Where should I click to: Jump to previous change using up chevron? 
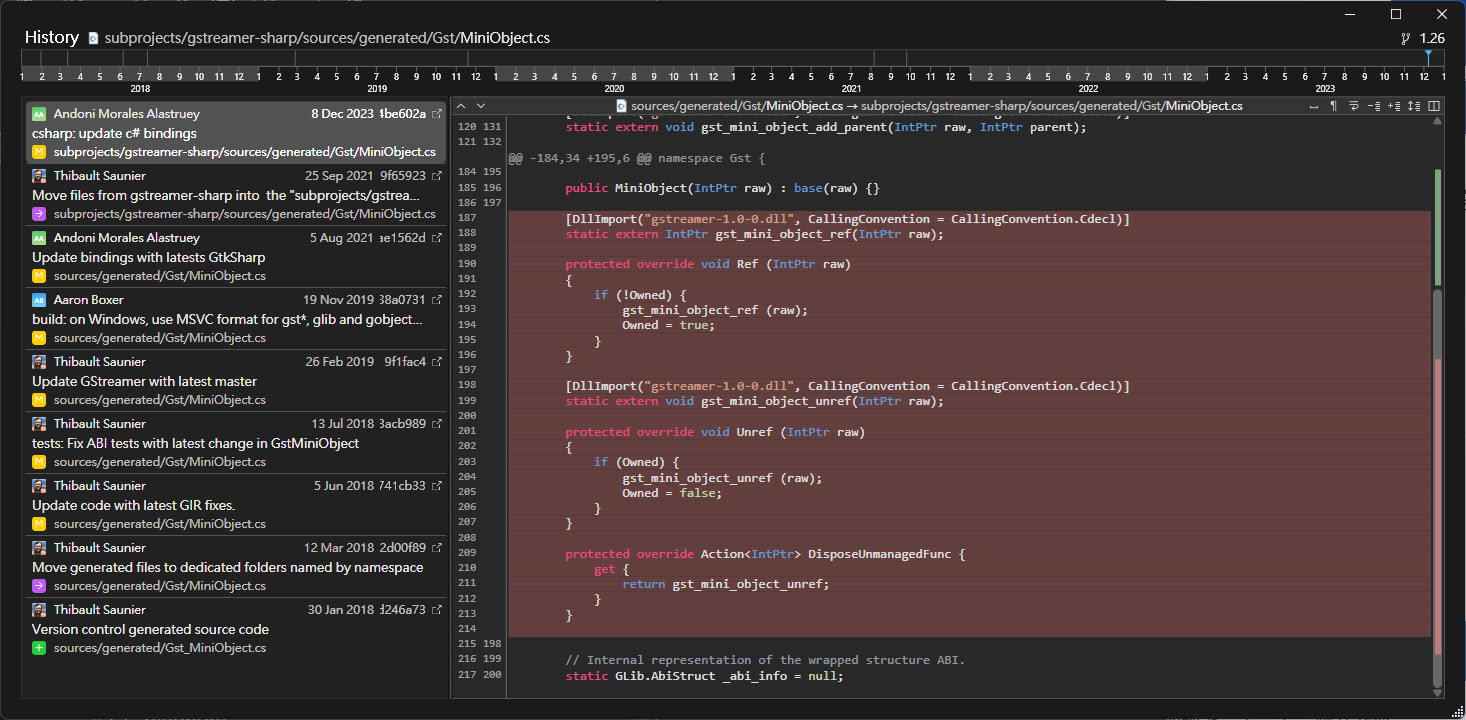click(x=462, y=106)
